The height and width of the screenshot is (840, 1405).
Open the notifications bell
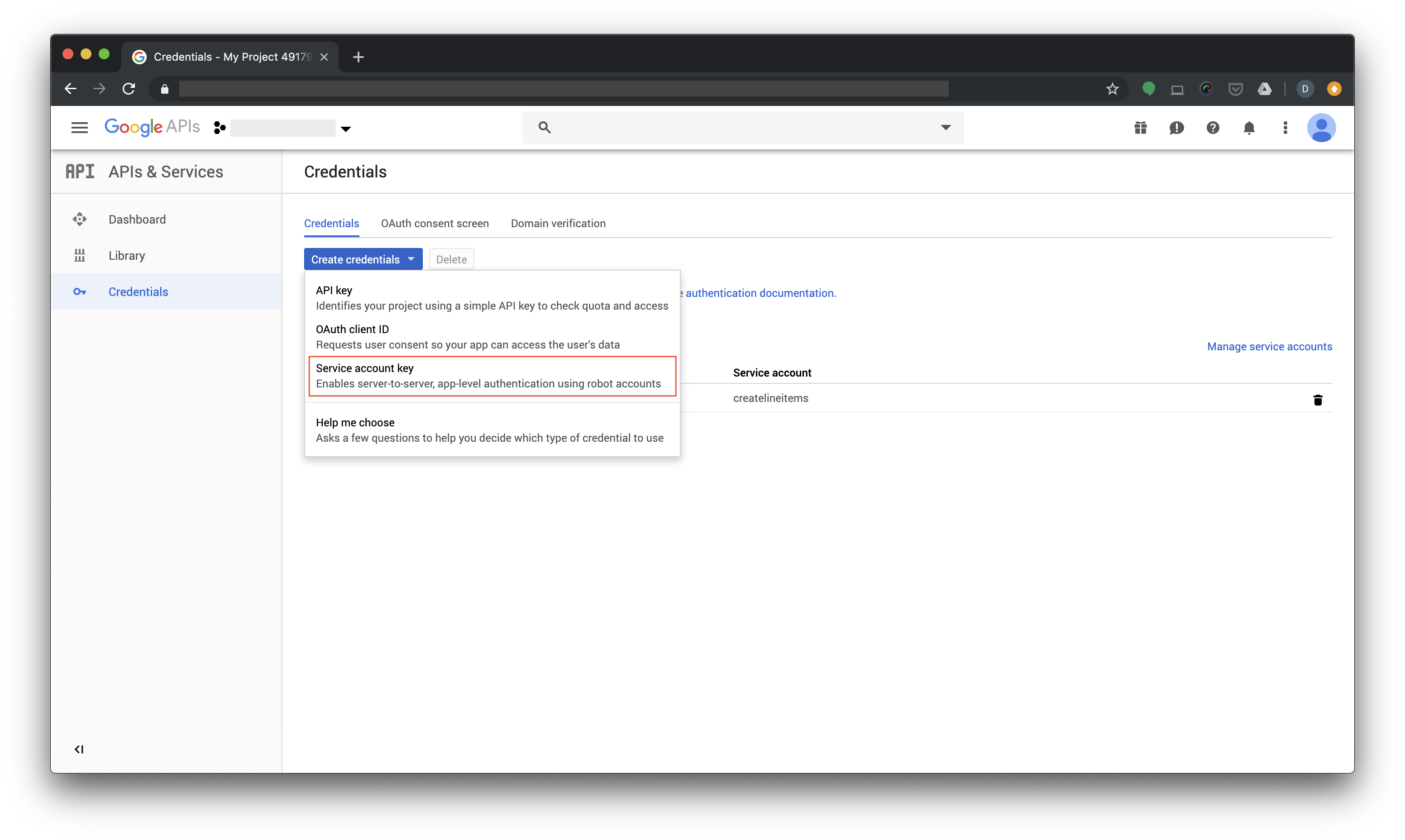pos(1249,128)
